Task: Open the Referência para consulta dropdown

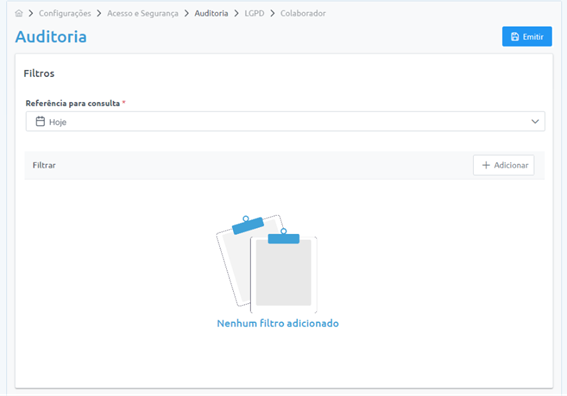Action: (285, 122)
